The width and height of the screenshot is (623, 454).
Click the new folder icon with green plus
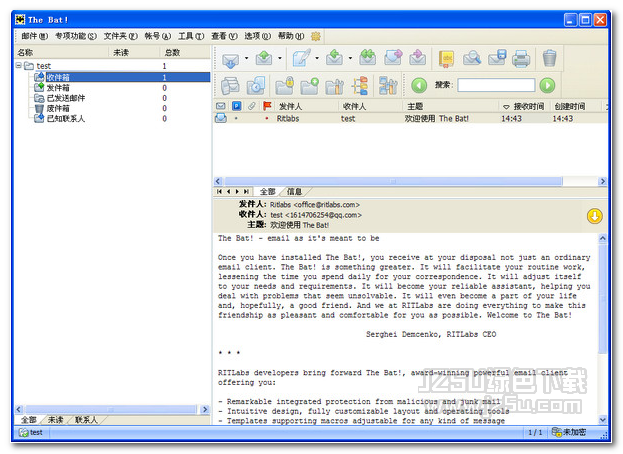pos(310,85)
